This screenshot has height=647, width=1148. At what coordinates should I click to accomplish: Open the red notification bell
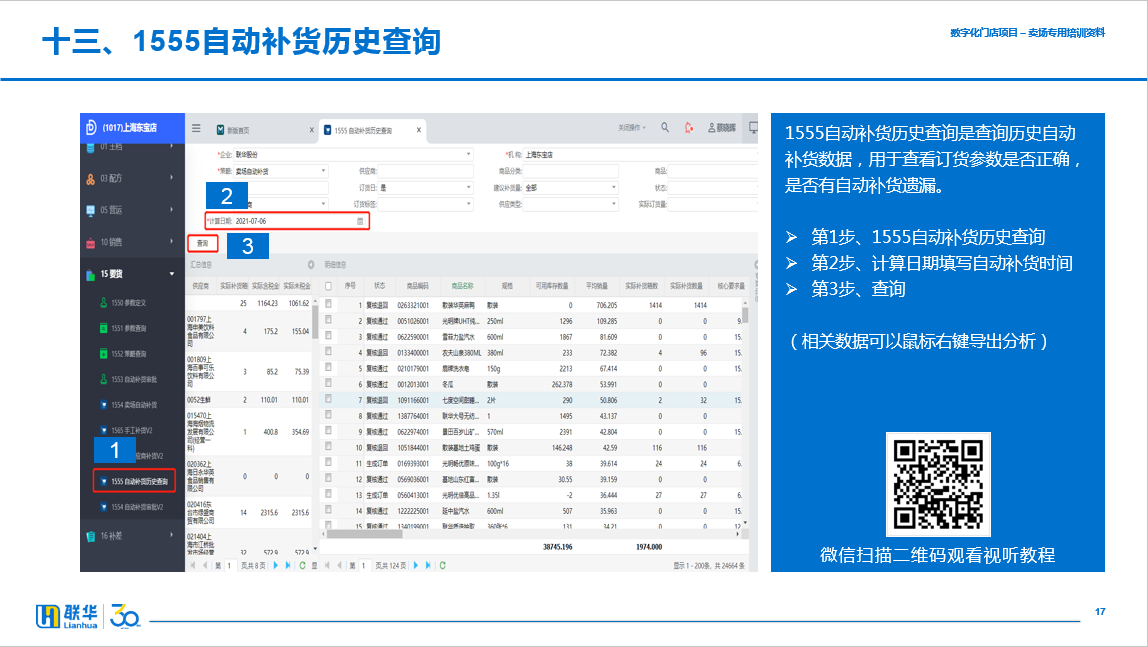point(689,127)
